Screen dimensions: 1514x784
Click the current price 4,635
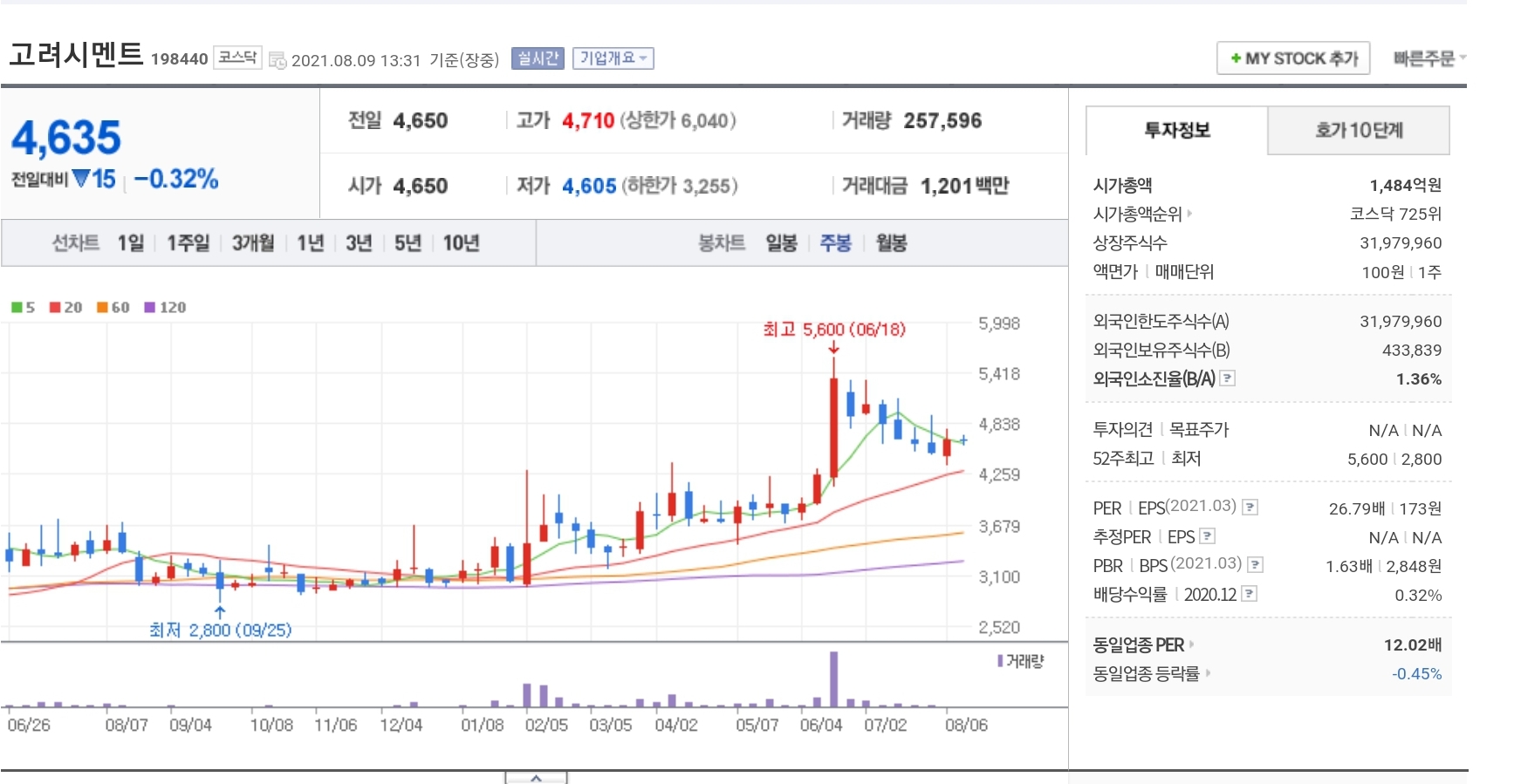click(66, 138)
